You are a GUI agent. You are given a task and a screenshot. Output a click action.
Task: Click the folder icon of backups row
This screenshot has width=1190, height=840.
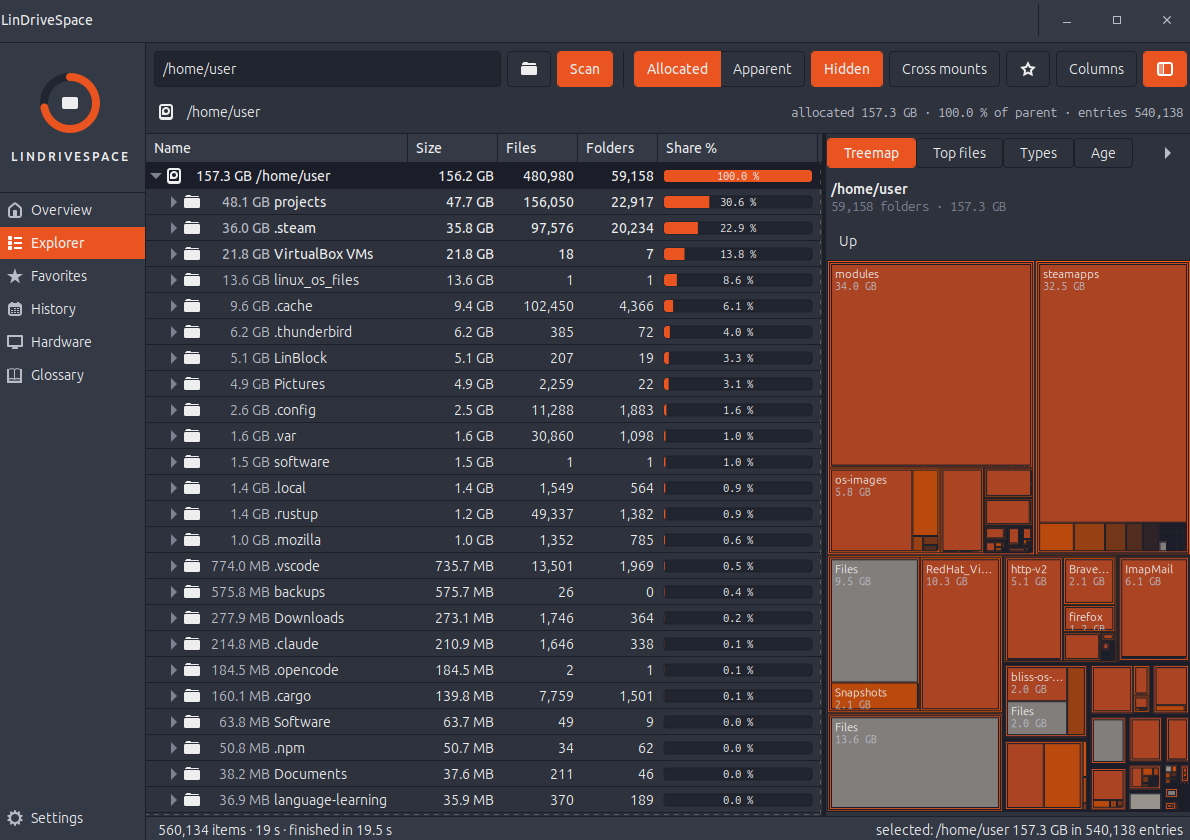pyautogui.click(x=192, y=592)
